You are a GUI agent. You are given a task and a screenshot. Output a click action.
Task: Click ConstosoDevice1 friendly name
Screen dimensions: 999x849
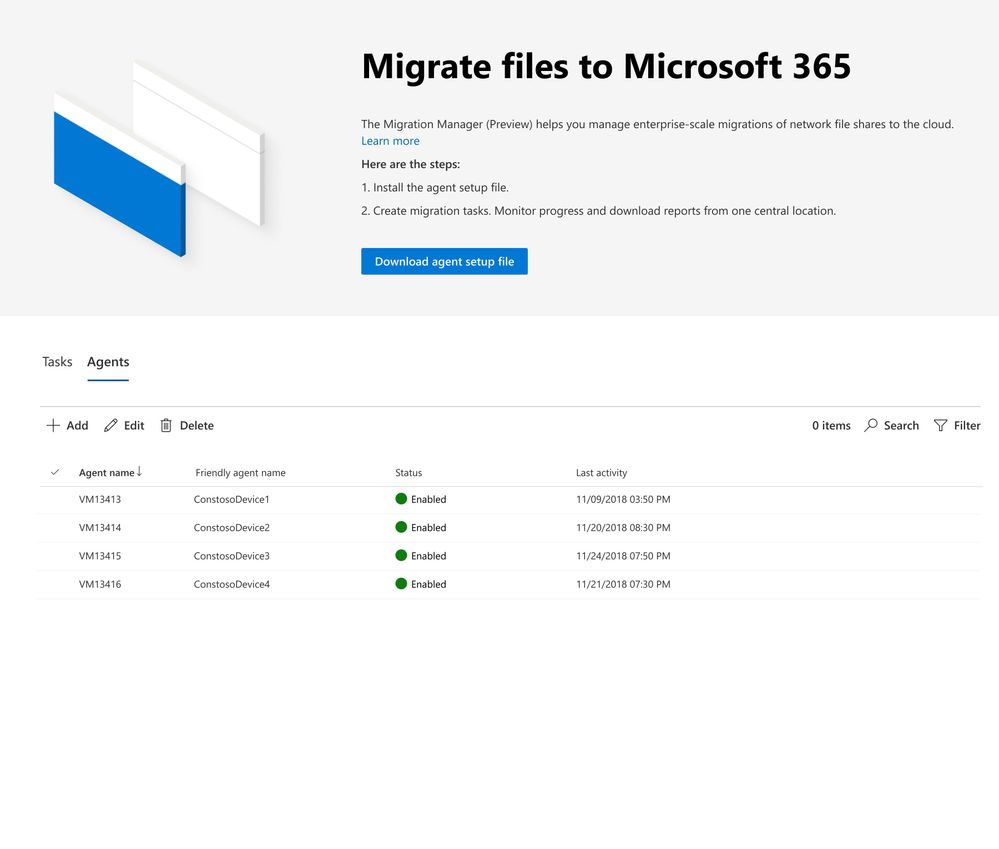tap(232, 499)
